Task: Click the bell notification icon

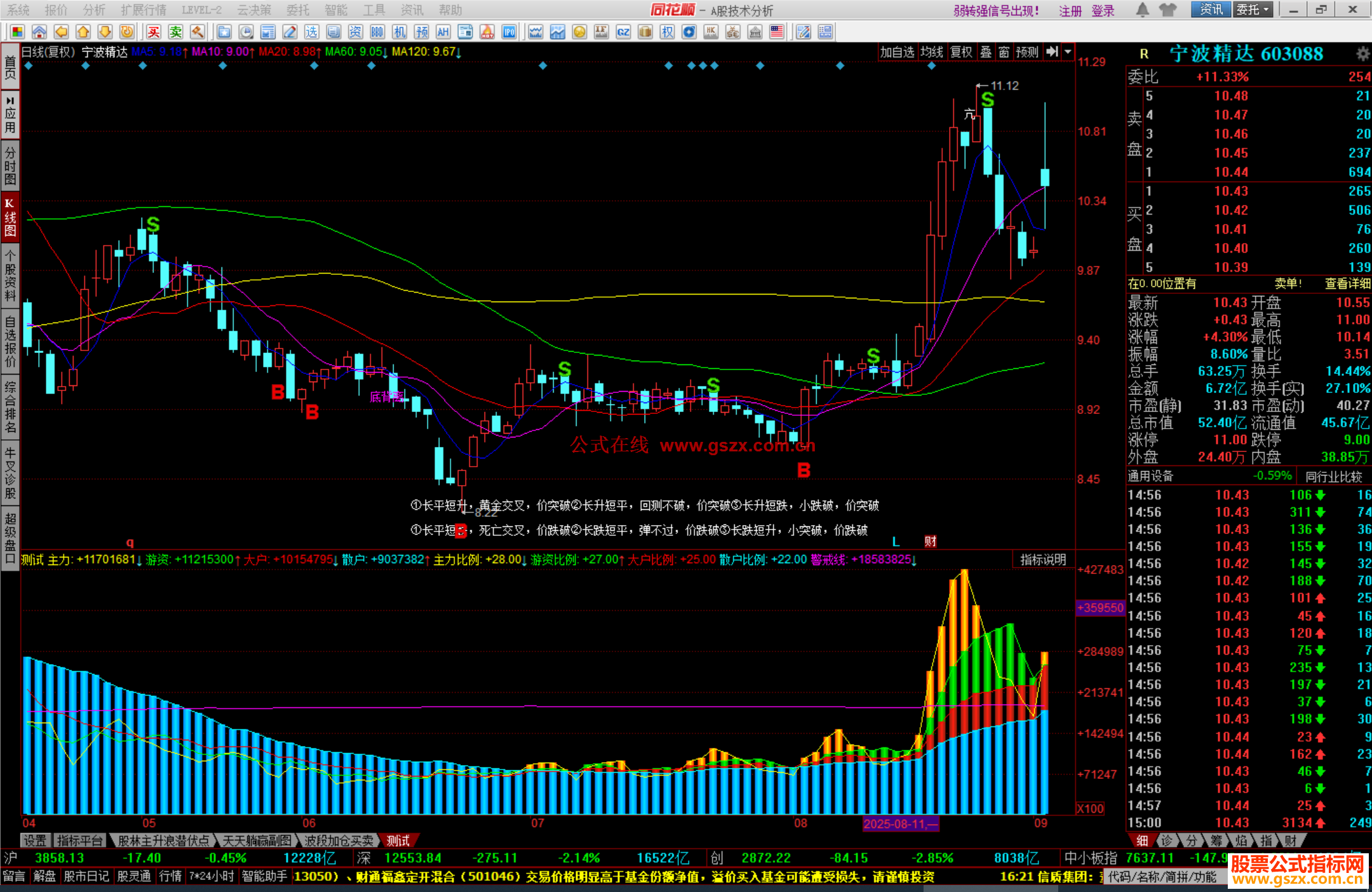Action: (1143, 10)
